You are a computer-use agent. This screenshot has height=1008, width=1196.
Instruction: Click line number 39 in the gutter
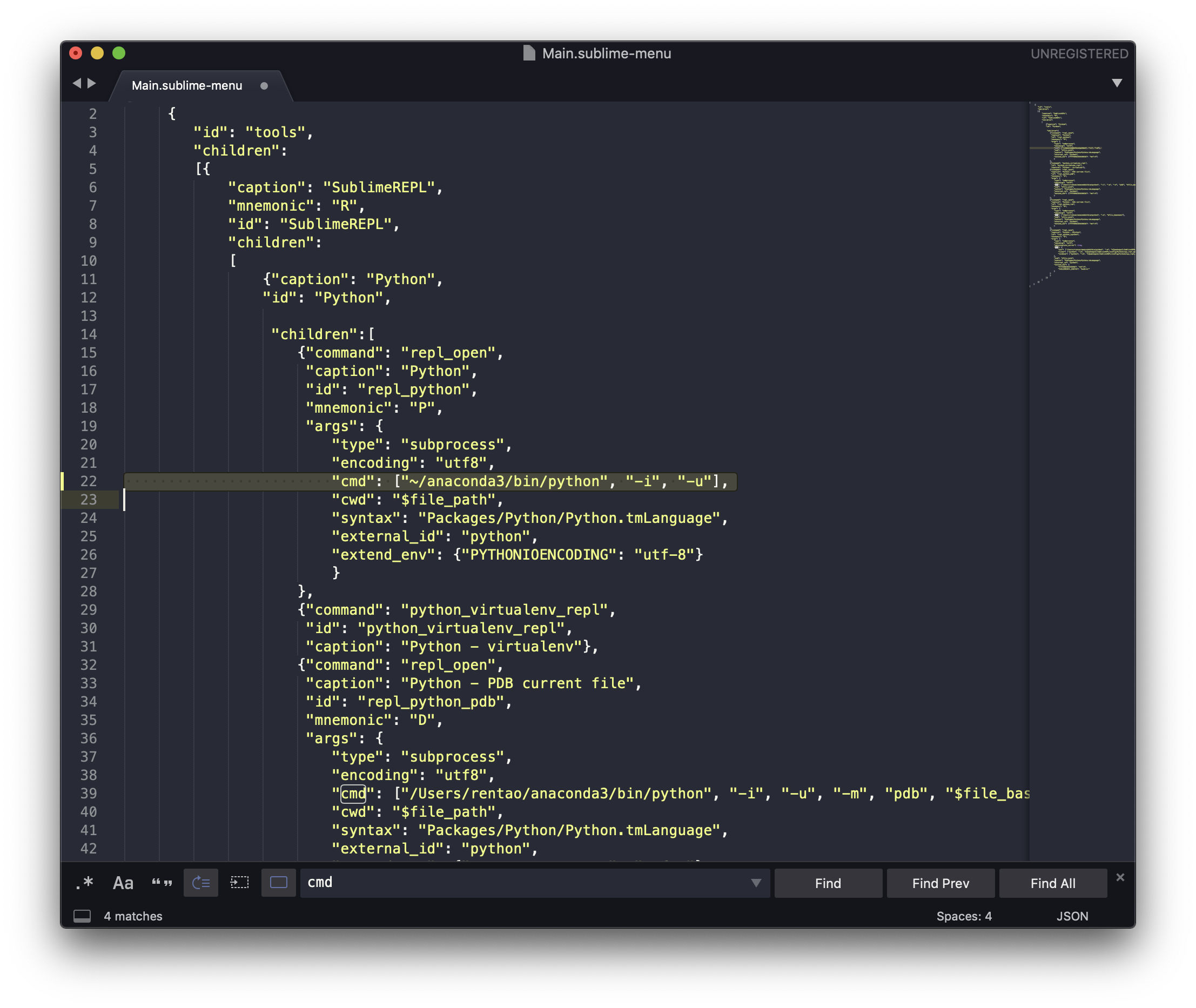coord(89,793)
